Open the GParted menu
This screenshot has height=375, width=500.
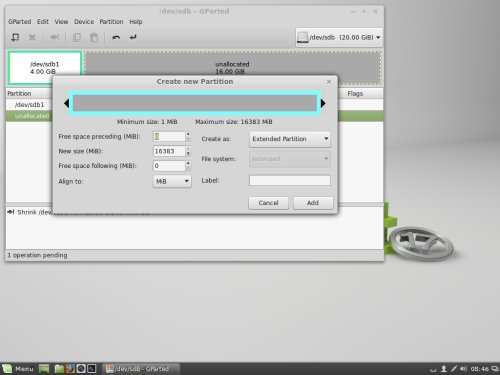(x=20, y=22)
